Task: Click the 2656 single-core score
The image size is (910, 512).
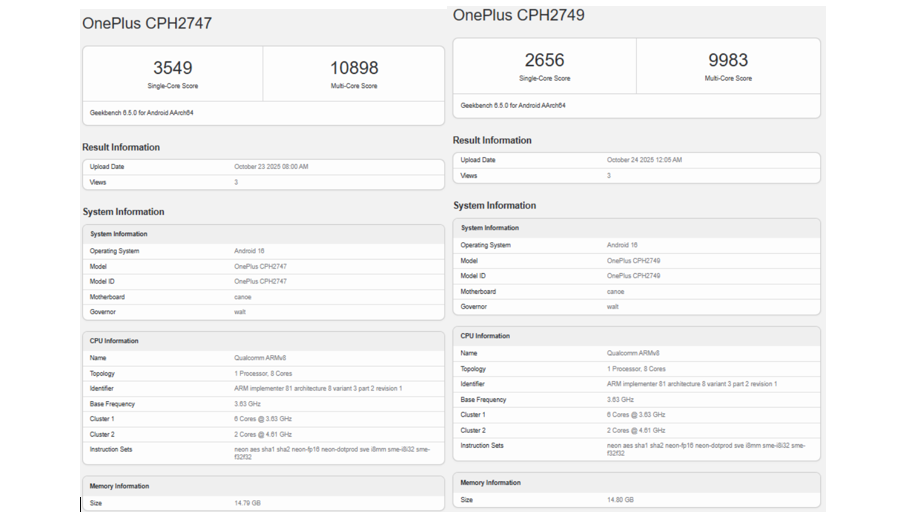Action: coord(544,60)
